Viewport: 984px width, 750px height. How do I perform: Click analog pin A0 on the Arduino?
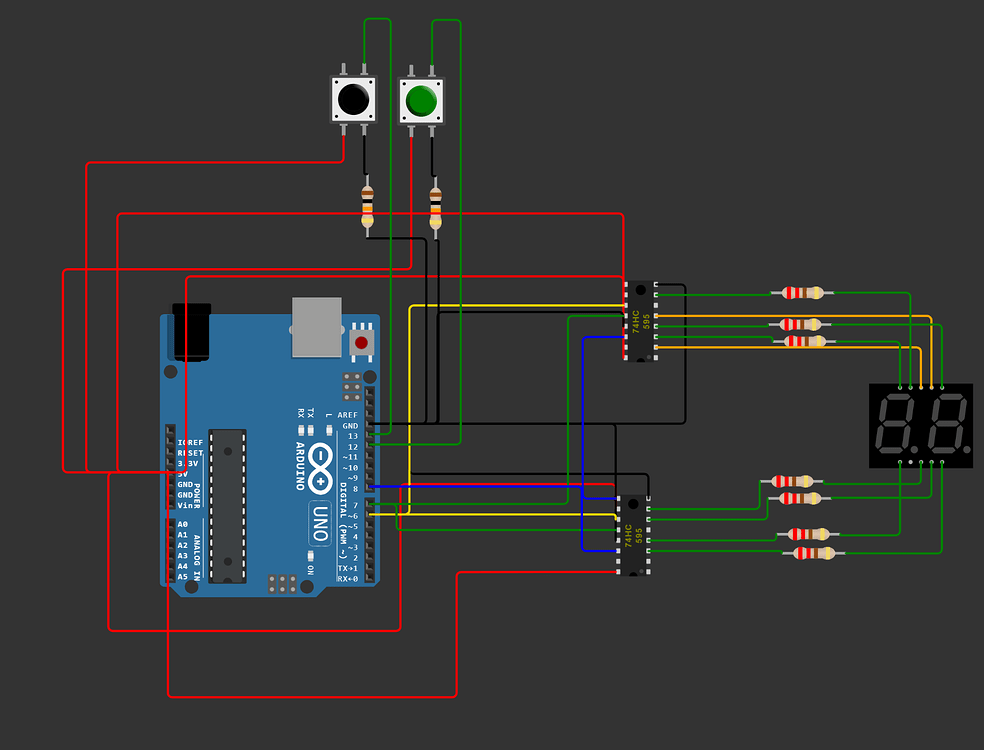click(171, 524)
